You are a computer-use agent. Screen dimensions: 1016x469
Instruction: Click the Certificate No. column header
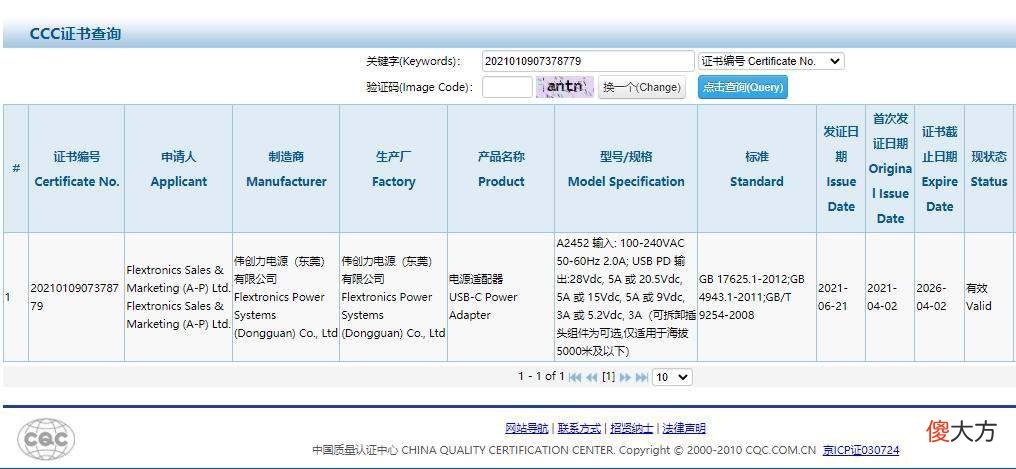tap(76, 169)
